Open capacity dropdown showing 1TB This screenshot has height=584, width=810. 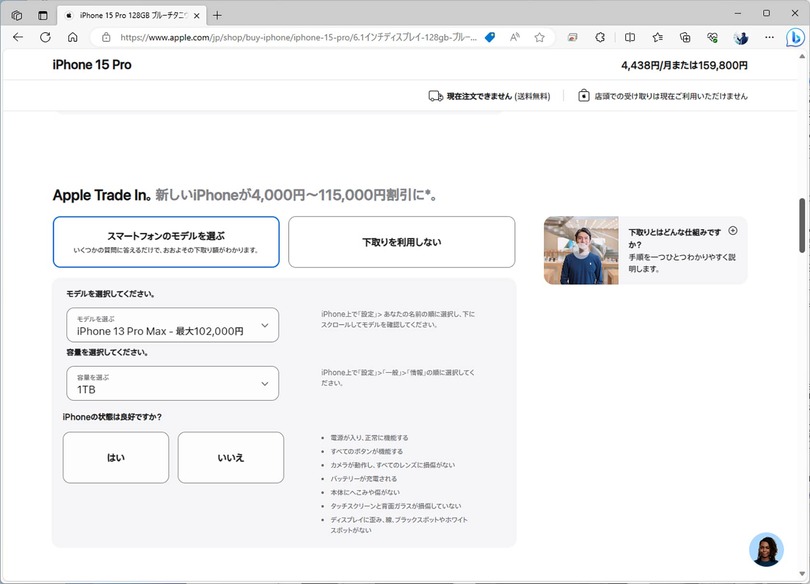click(x=173, y=383)
